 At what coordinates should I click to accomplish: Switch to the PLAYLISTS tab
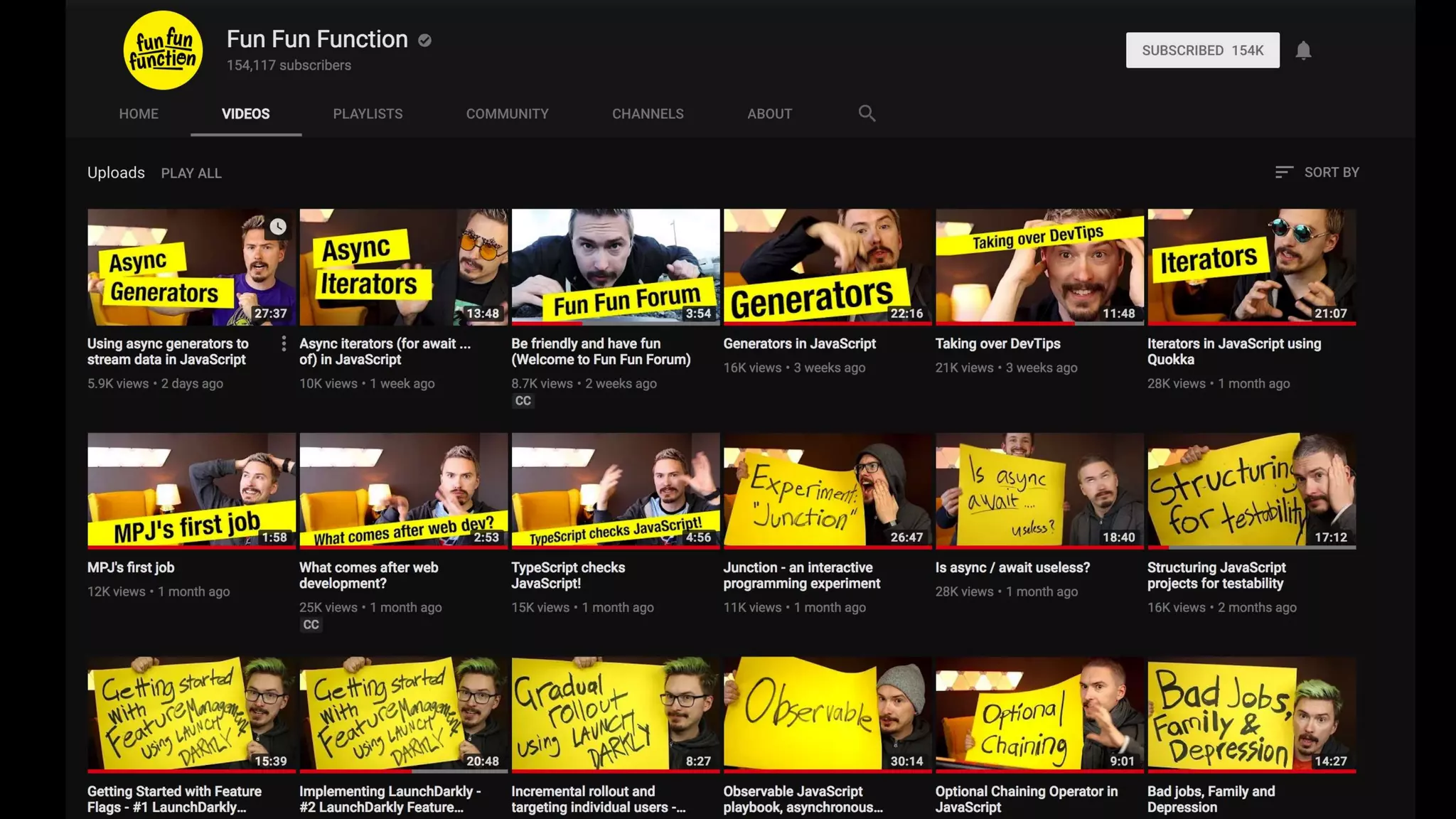[x=368, y=114]
